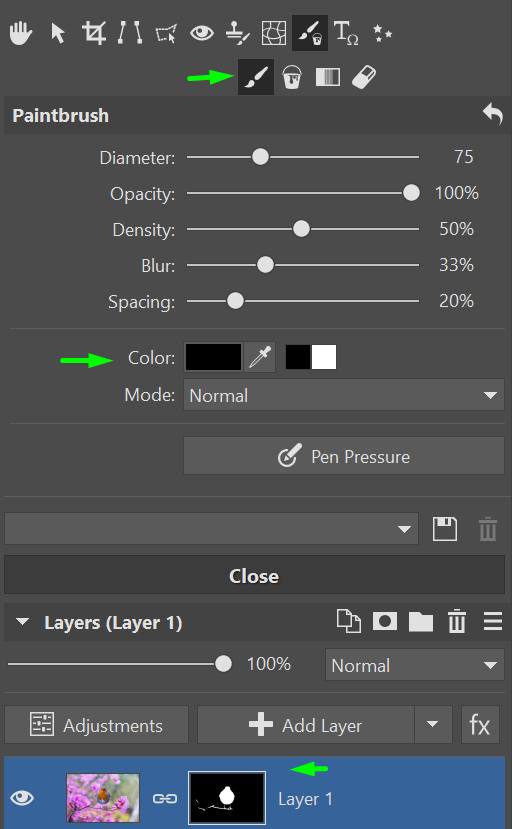Open the brush Mode dropdown
The image size is (512, 829).
coord(344,395)
